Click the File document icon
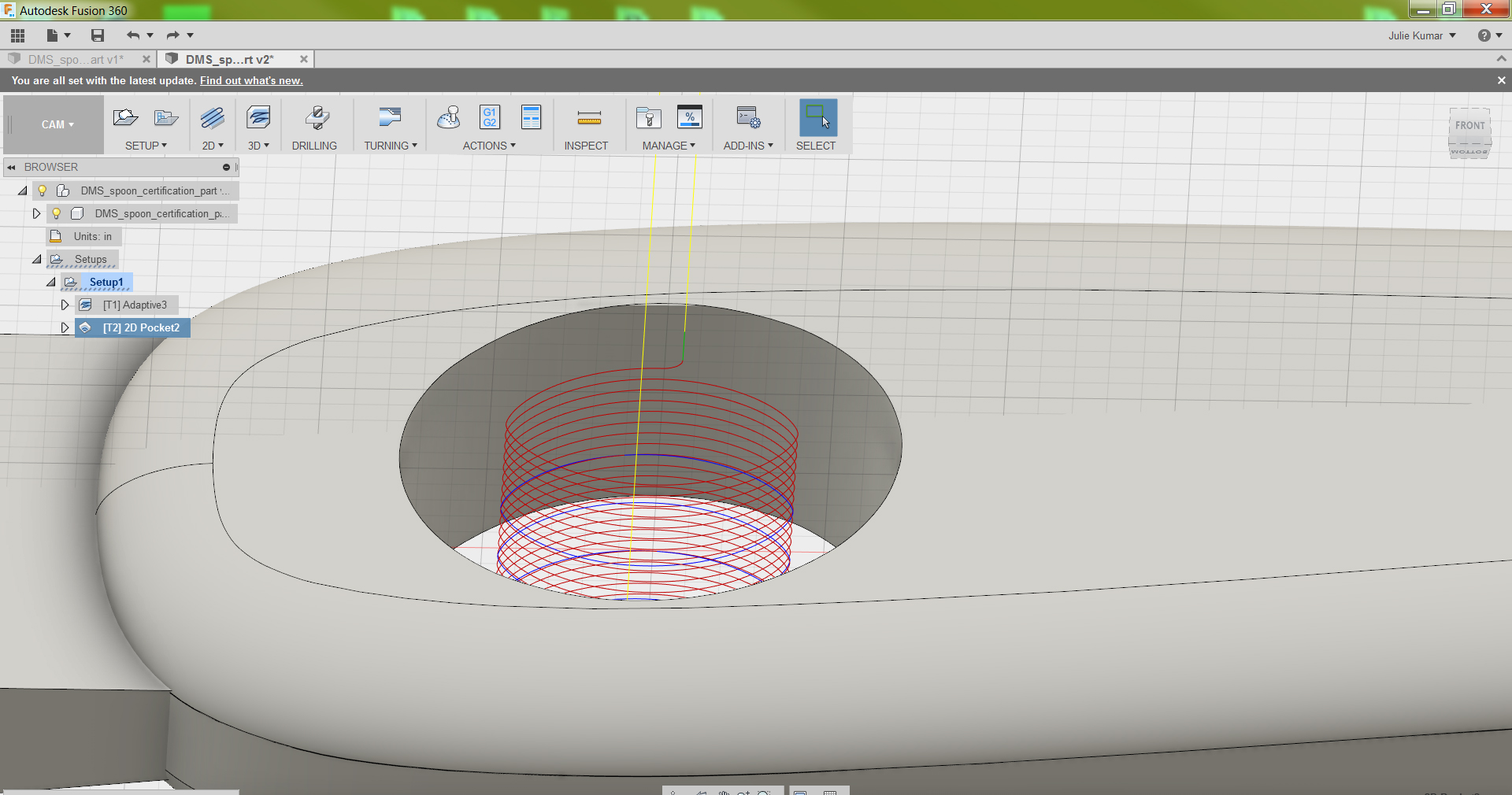 click(x=52, y=35)
